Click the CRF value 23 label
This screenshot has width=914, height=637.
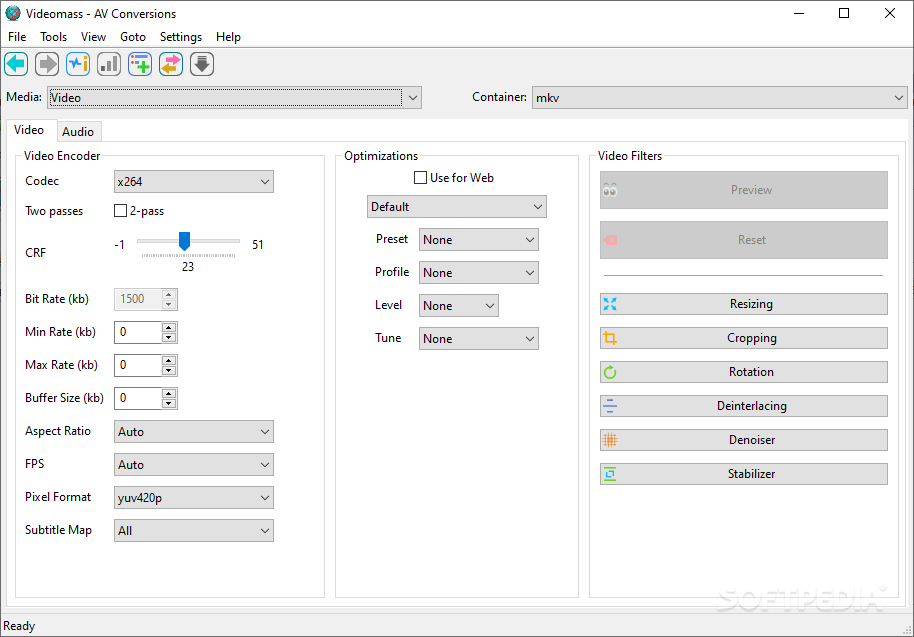188,267
